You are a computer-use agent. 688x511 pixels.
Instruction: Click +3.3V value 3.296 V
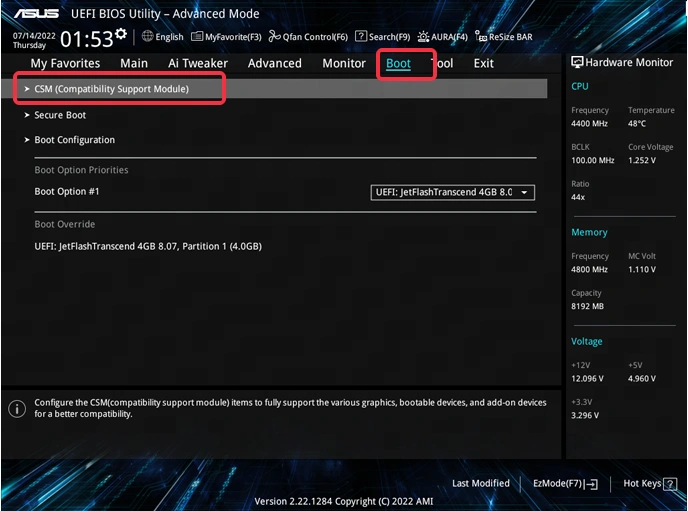[585, 415]
